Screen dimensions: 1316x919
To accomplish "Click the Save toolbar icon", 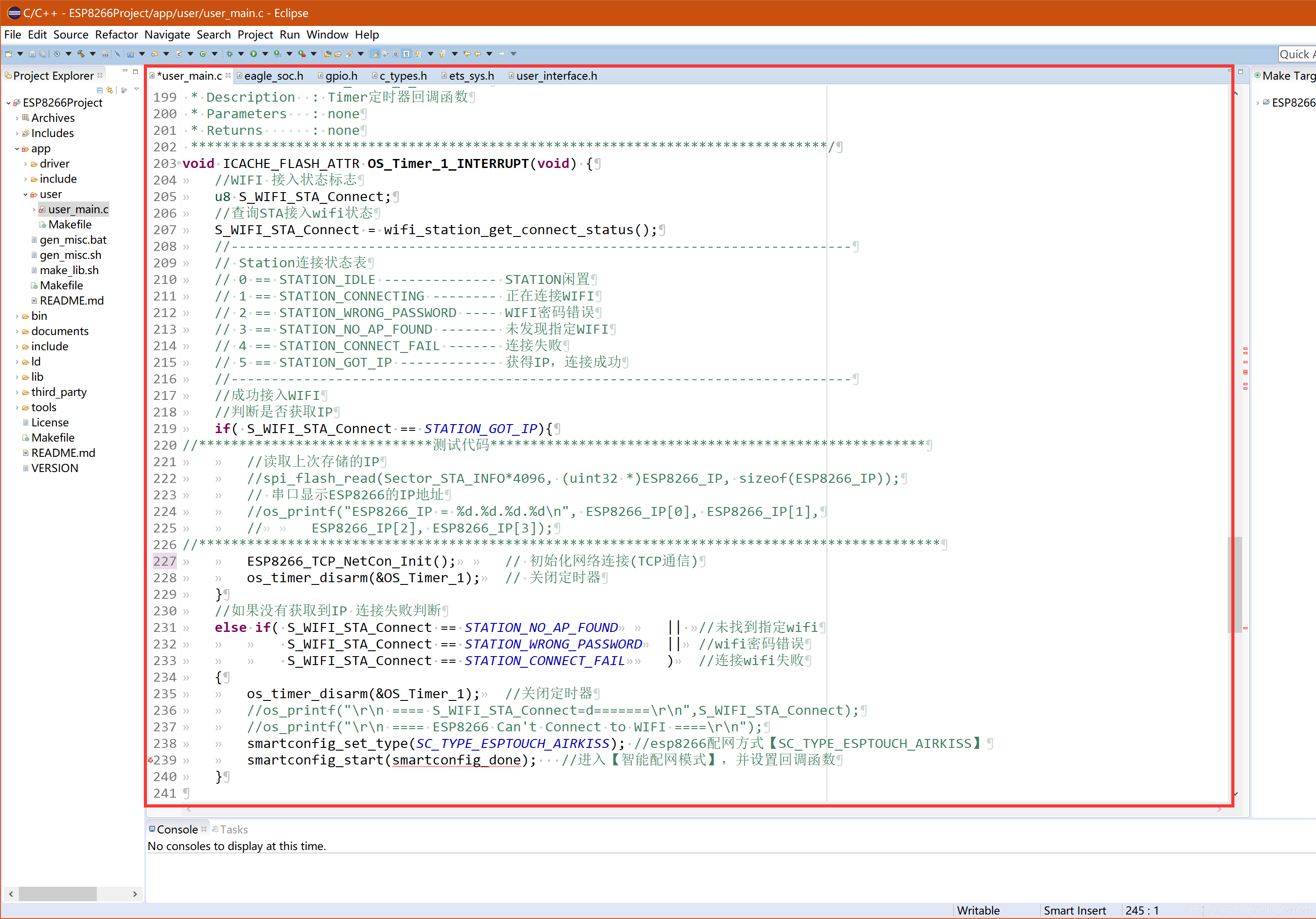I will tap(32, 54).
